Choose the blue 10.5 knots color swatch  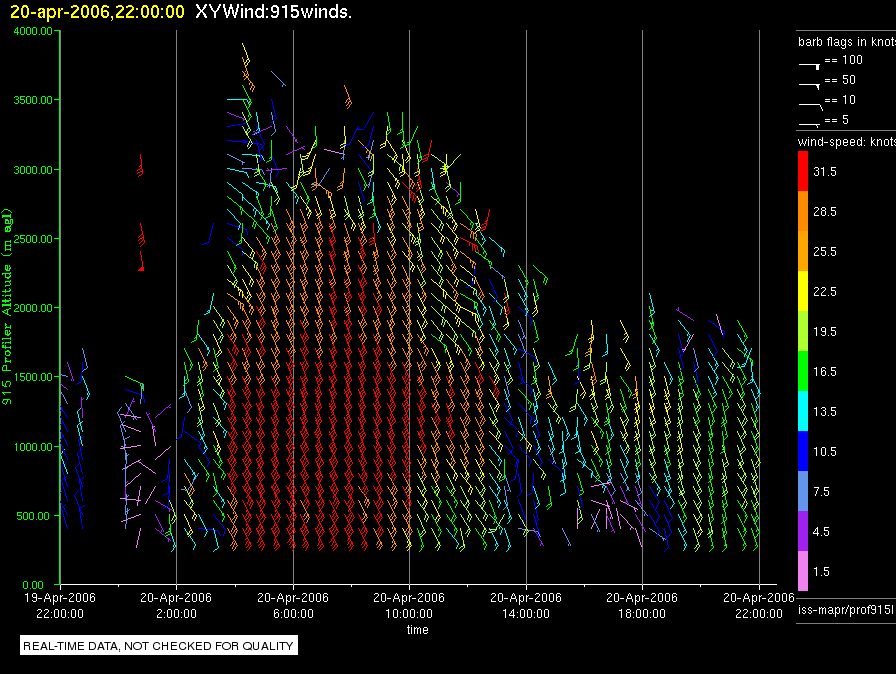[804, 451]
